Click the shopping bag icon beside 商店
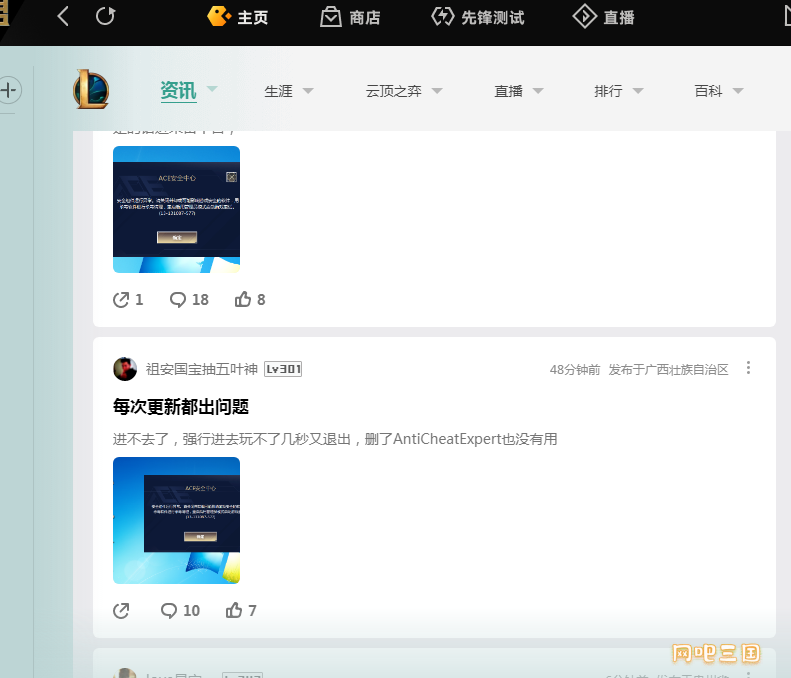Screen dimensions: 791x678 331,17
